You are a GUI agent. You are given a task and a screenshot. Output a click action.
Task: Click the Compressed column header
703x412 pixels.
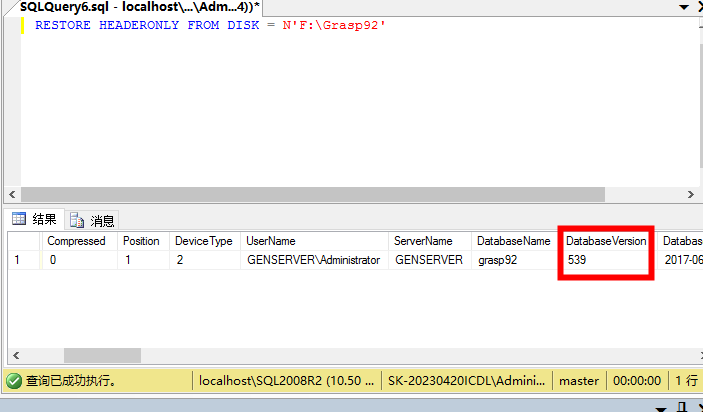(79, 241)
